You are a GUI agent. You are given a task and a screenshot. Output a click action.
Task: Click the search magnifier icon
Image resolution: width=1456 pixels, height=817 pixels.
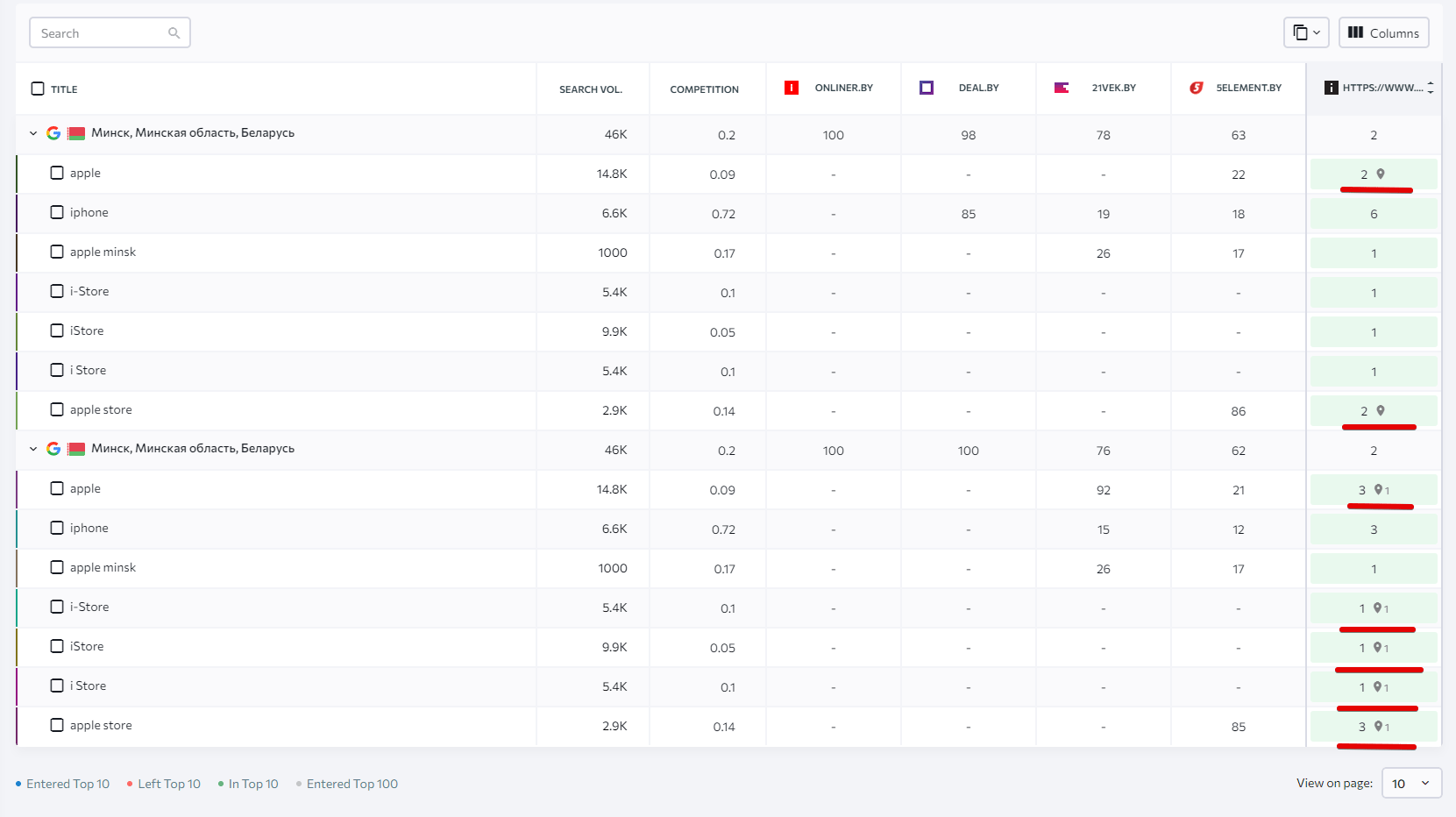pos(174,33)
